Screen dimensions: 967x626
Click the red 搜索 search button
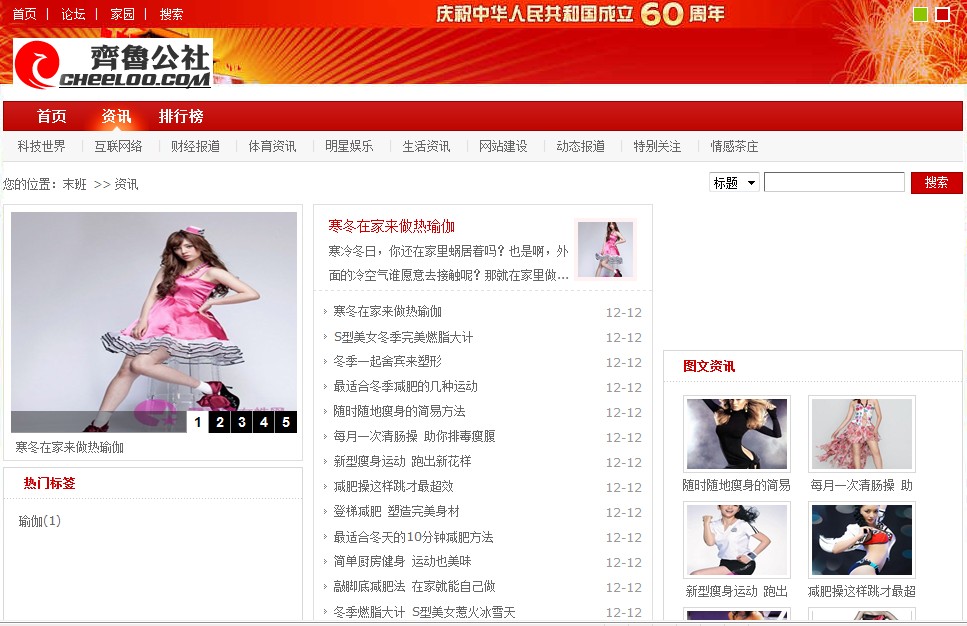point(936,183)
